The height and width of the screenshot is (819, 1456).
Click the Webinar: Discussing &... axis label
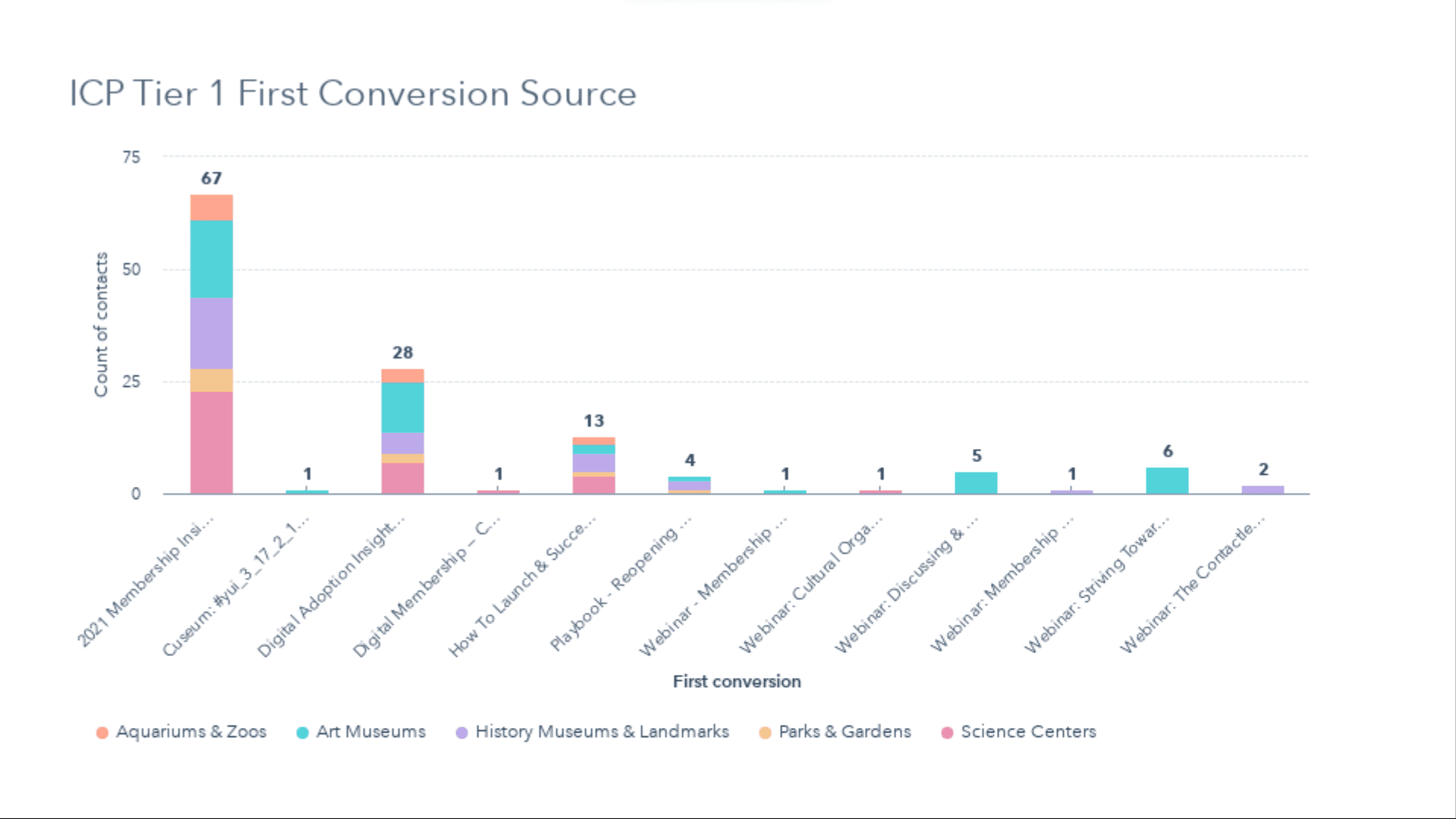tap(907, 584)
